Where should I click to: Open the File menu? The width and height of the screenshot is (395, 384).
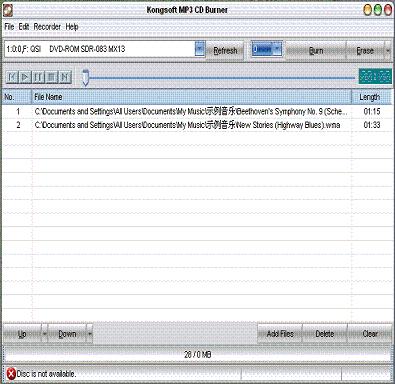[x=9, y=27]
